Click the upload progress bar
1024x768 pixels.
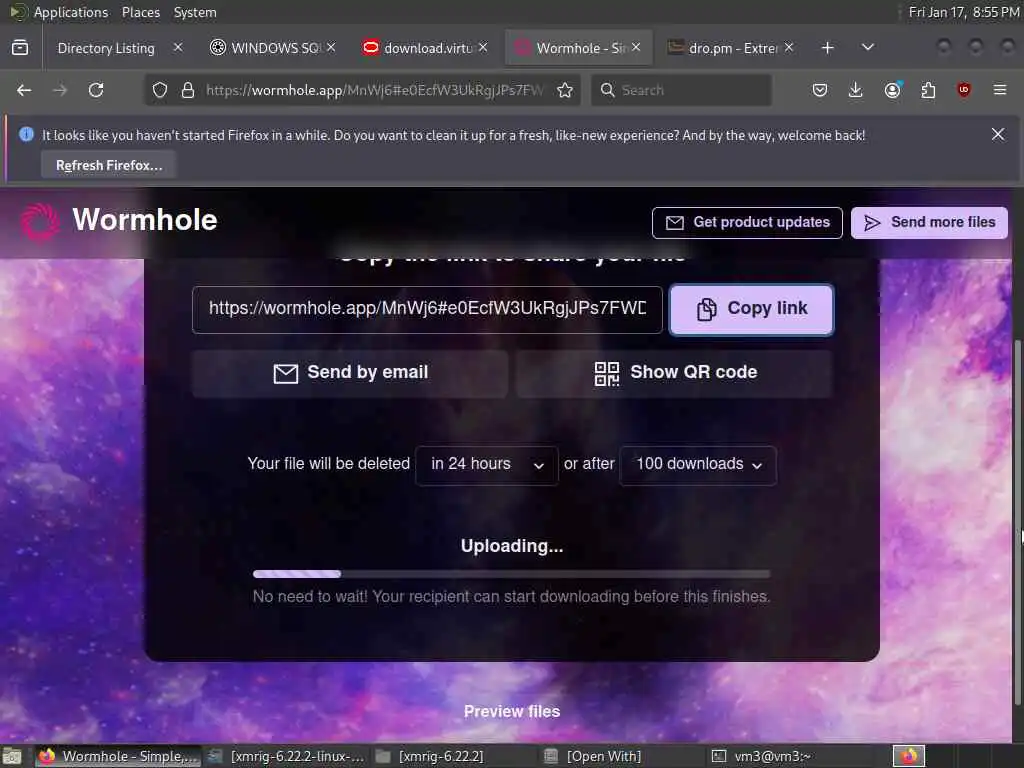click(x=511, y=574)
